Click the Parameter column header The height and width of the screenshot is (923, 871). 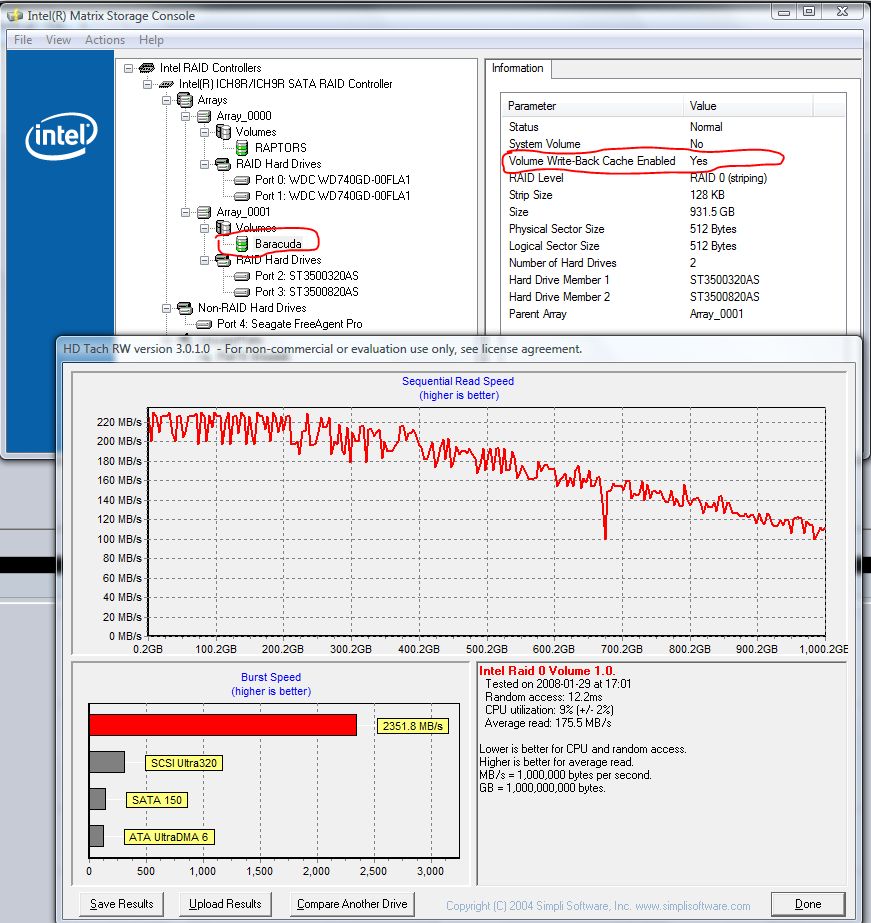pyautogui.click(x=592, y=106)
